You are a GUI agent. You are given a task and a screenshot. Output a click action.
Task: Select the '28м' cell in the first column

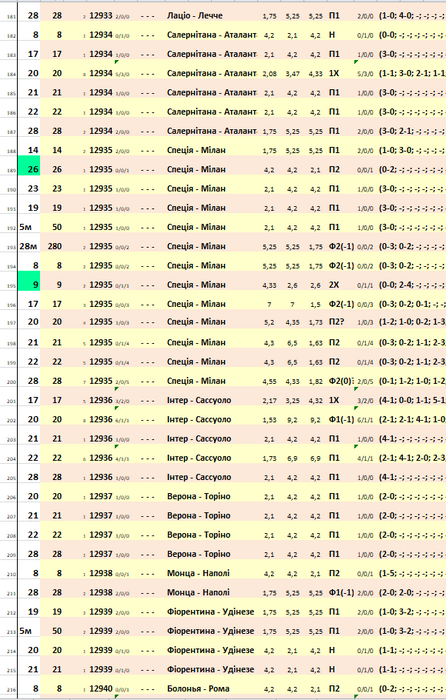coord(28,246)
